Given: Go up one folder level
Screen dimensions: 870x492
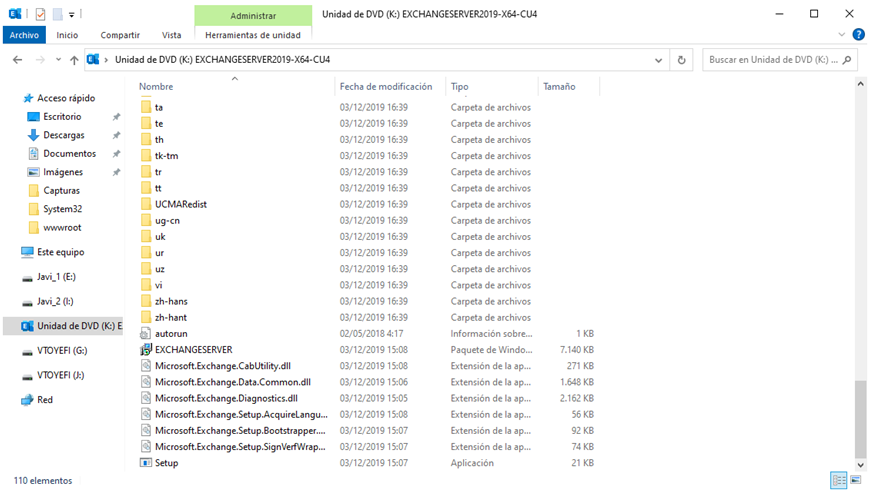Looking at the screenshot, I should pos(74,60).
